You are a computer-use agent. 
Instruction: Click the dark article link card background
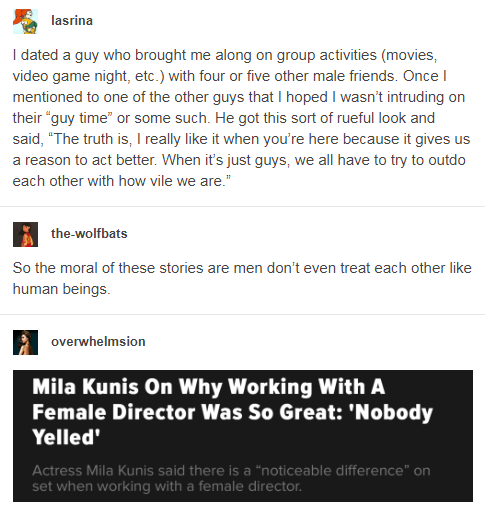[x=243, y=436]
